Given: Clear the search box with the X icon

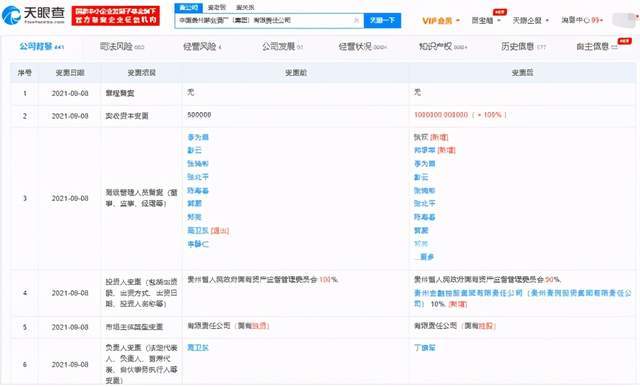Looking at the screenshot, I should pos(356,20).
